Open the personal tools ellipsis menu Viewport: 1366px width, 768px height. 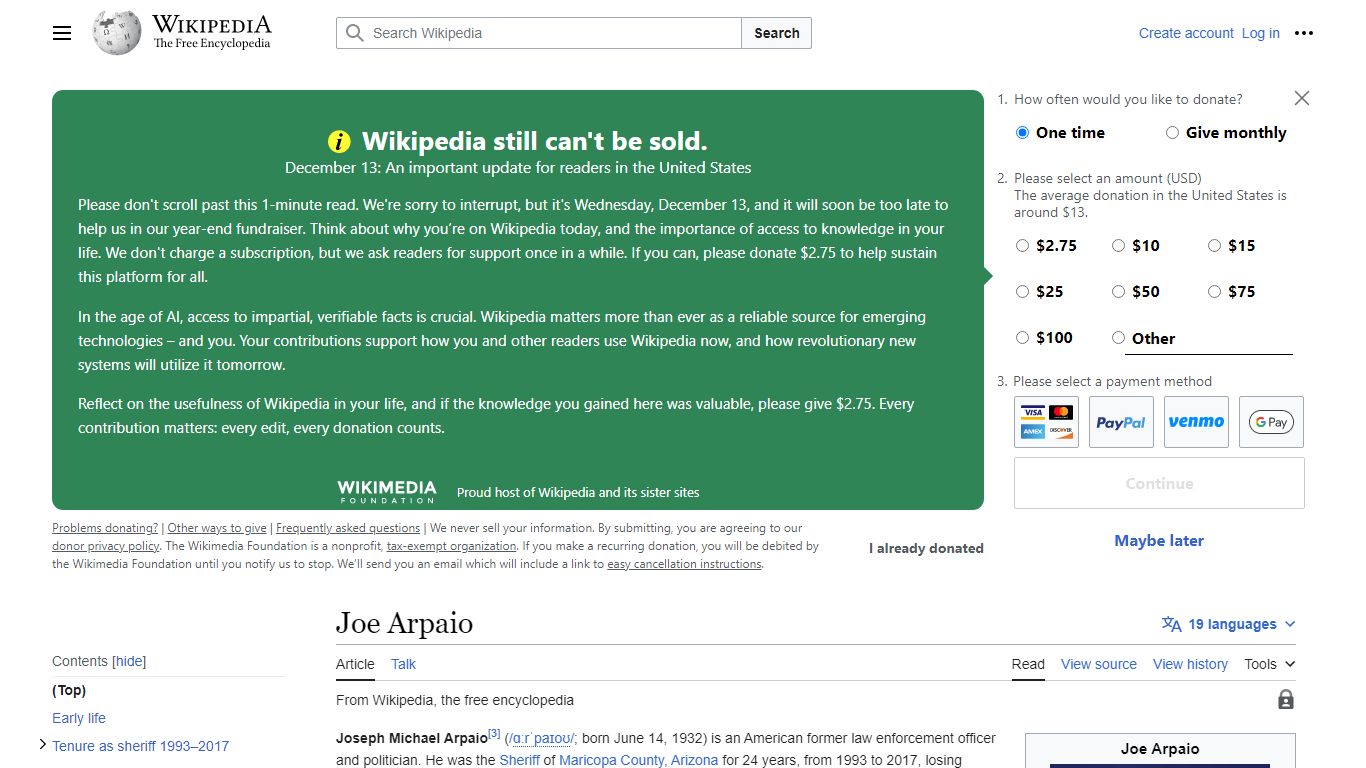click(1303, 33)
